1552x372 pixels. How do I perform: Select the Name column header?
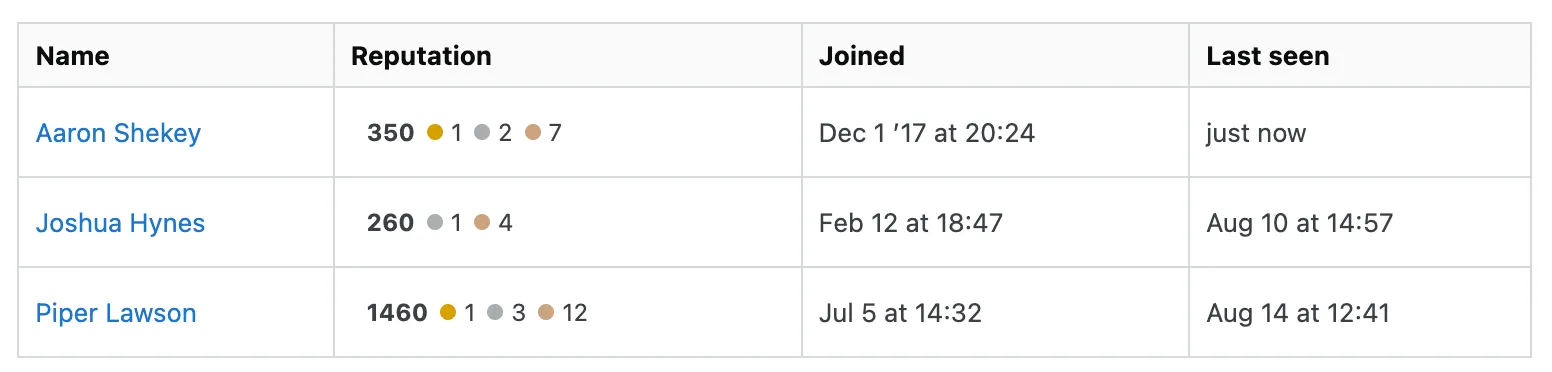pos(73,56)
